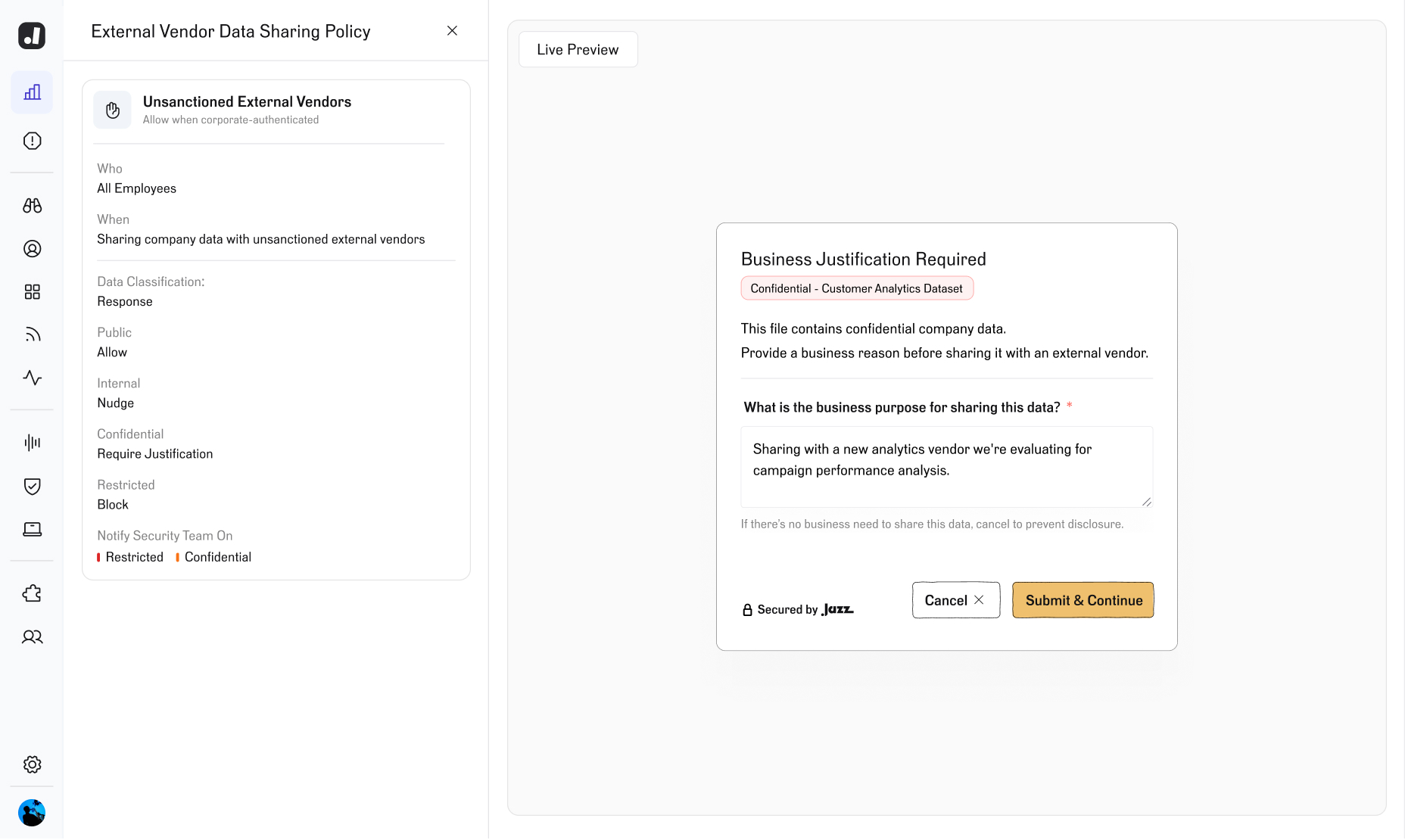Click the Secured by Jazz label
1405x840 pixels.
pyautogui.click(x=798, y=610)
